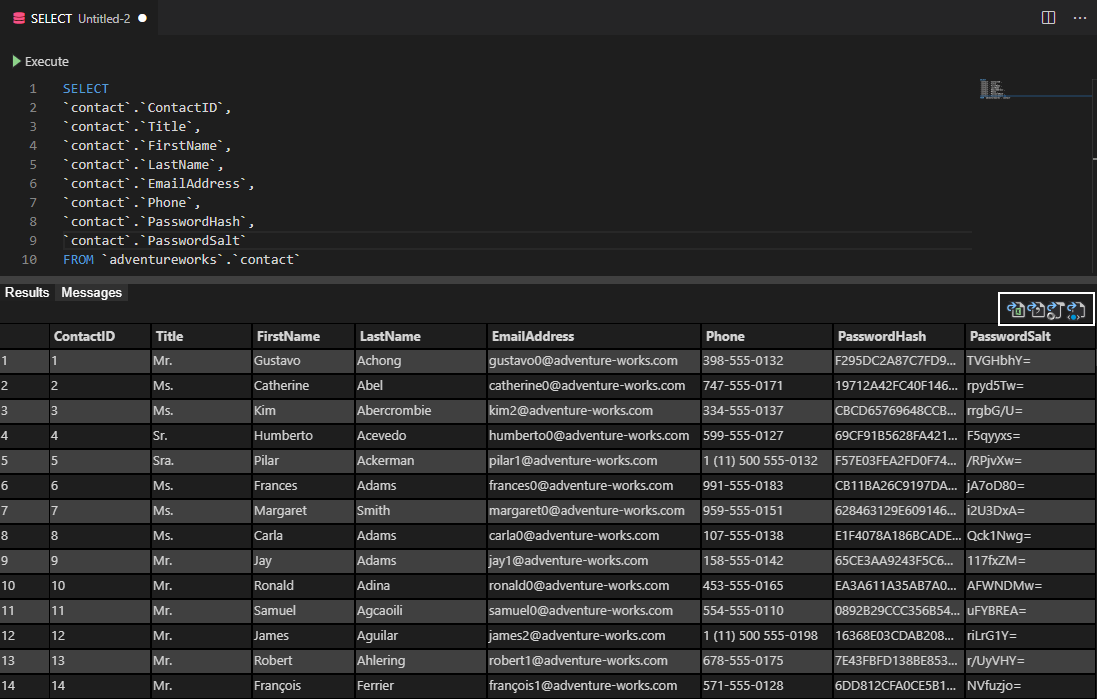Open the SELECT Untitled-2 editor tab

click(x=80, y=18)
